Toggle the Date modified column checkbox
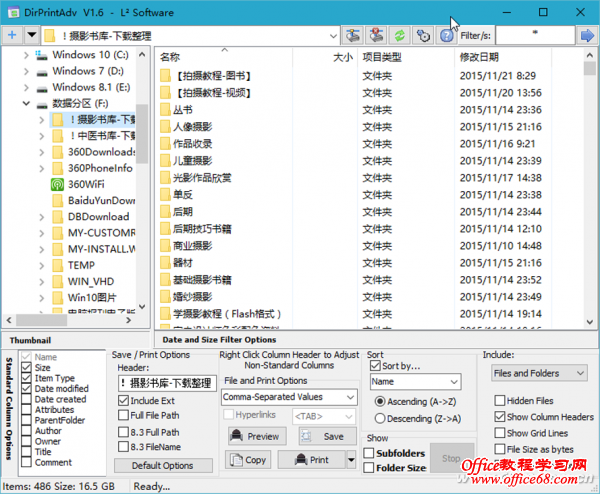 pos(26,389)
